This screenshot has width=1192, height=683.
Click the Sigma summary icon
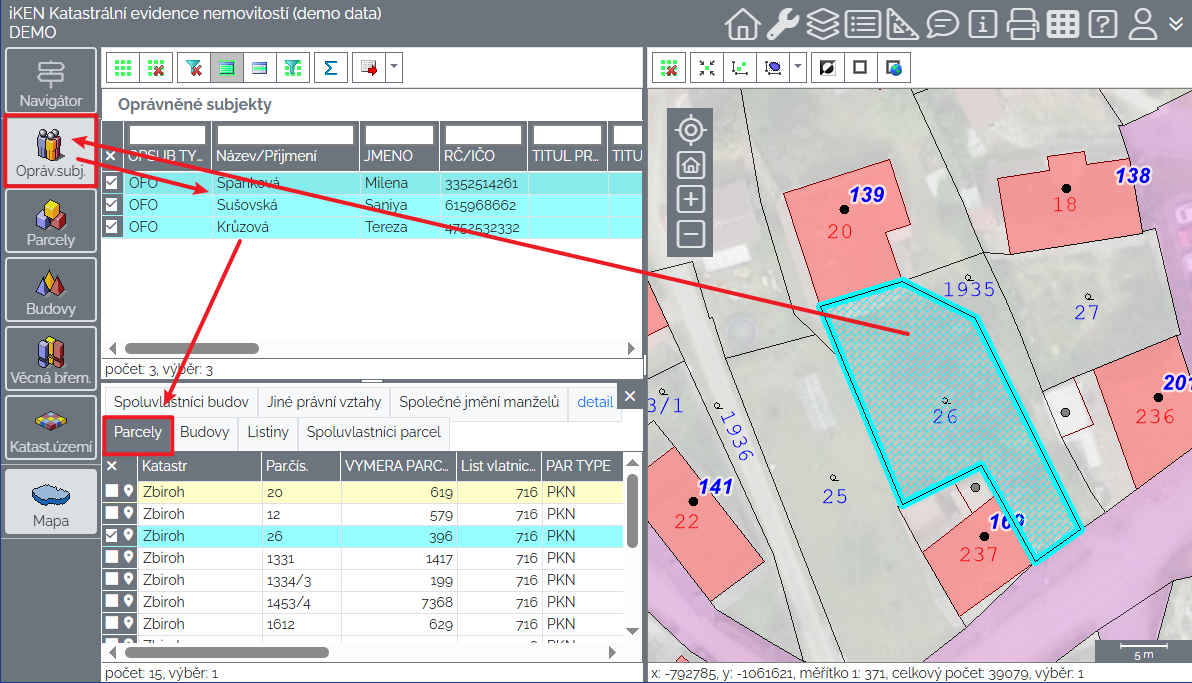[x=330, y=68]
